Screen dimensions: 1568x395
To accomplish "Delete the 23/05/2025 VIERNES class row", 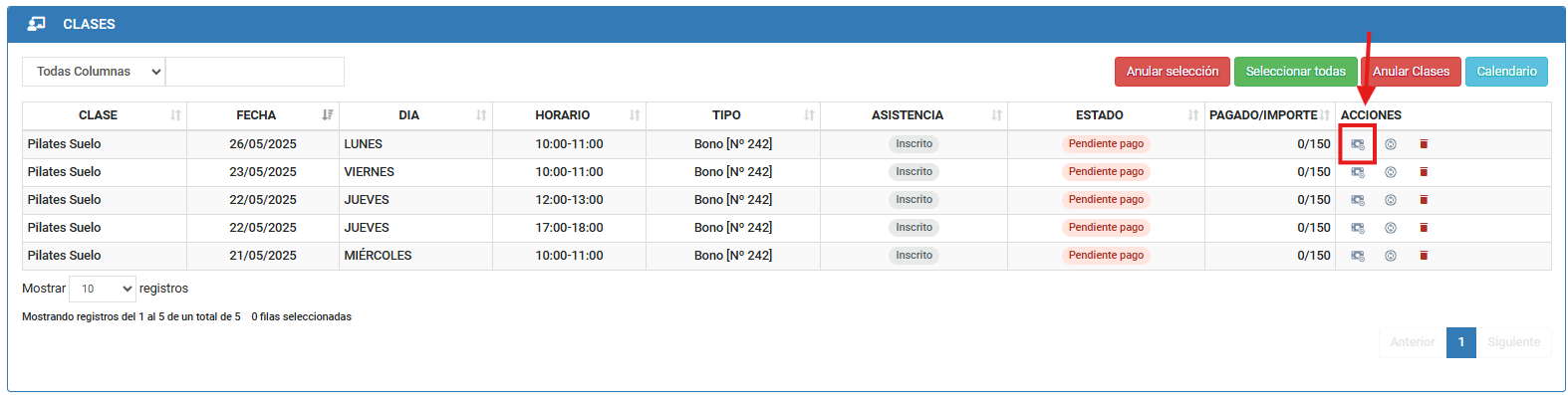I will pyautogui.click(x=1424, y=172).
